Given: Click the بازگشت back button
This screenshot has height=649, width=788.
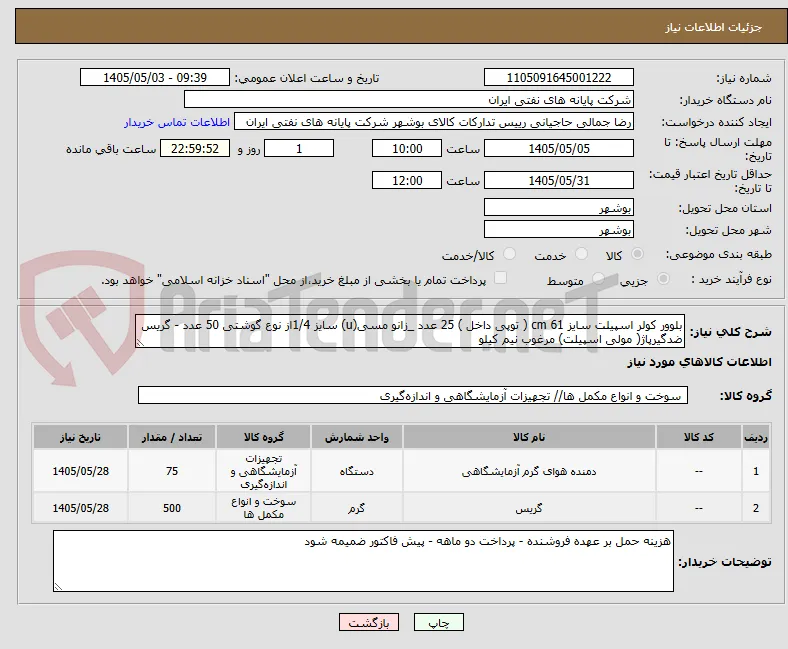Looking at the screenshot, I should point(369,622).
